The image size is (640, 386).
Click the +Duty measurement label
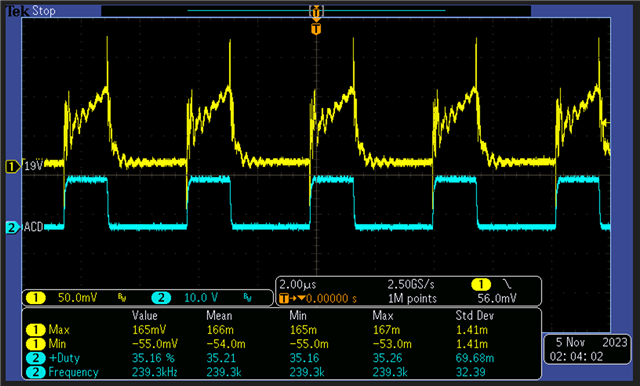pos(64,358)
